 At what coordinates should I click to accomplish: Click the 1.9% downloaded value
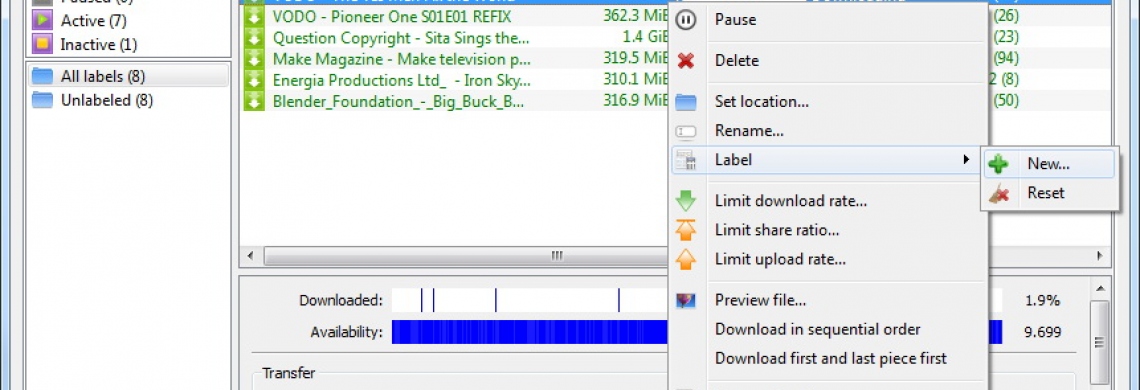coord(1042,301)
